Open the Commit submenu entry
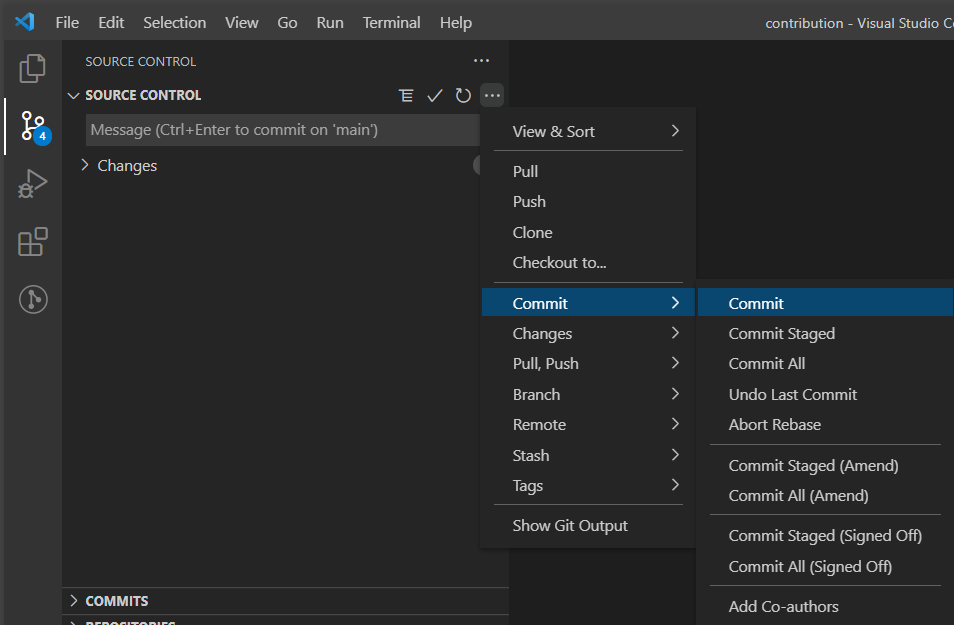954x625 pixels. 588,302
